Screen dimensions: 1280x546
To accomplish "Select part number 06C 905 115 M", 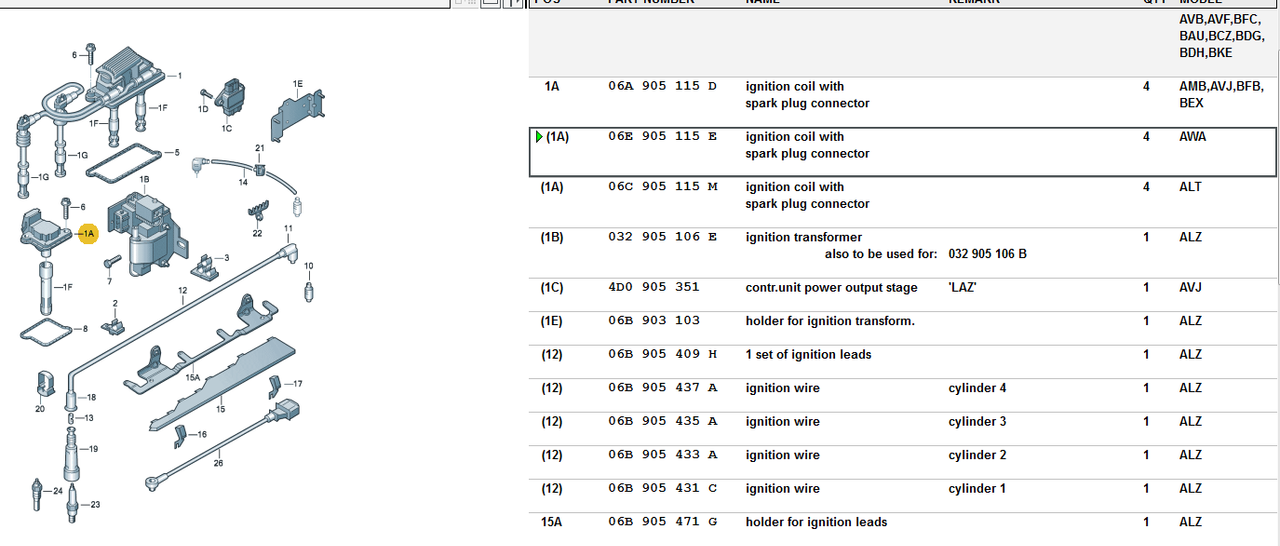I will pyautogui.click(x=662, y=187).
